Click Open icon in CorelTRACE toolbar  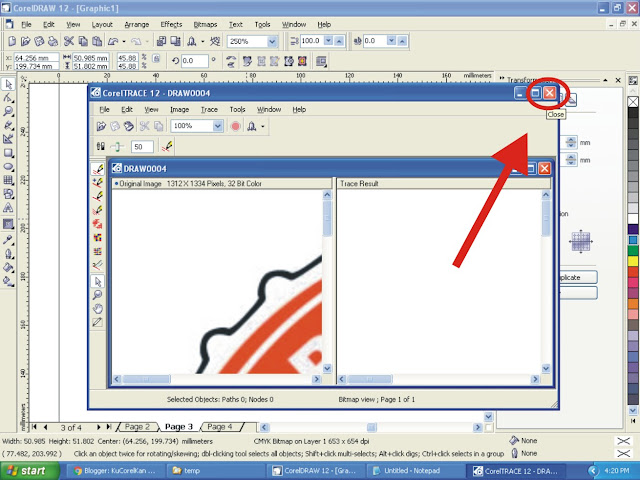click(101, 126)
